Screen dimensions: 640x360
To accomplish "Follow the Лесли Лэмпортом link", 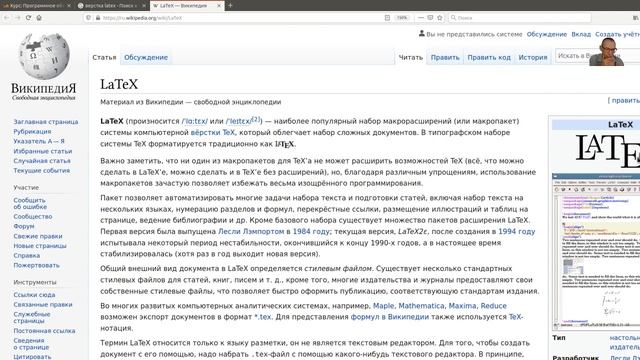I will pyautogui.click(x=251, y=231).
